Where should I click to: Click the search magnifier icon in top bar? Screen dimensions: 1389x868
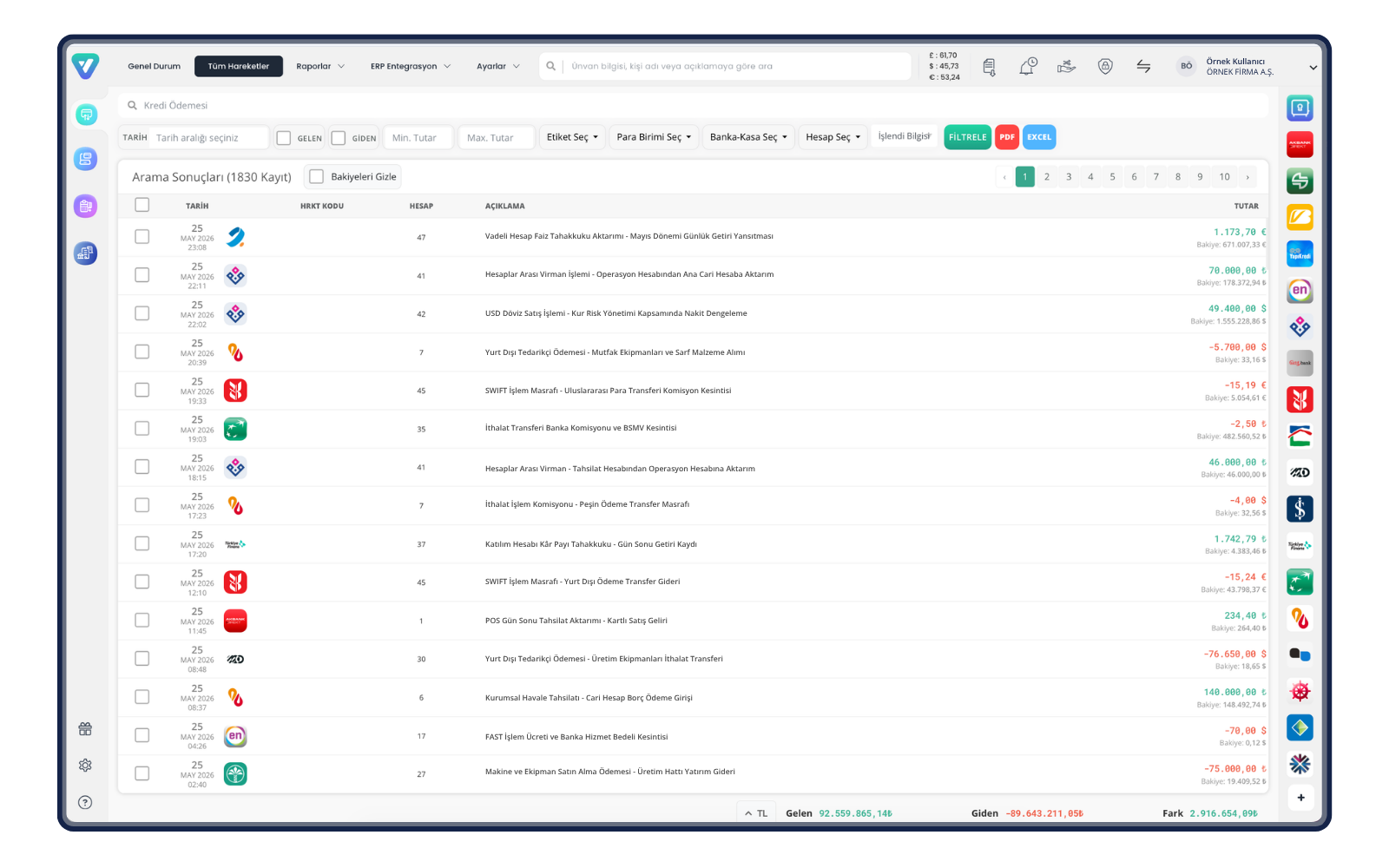(x=550, y=66)
